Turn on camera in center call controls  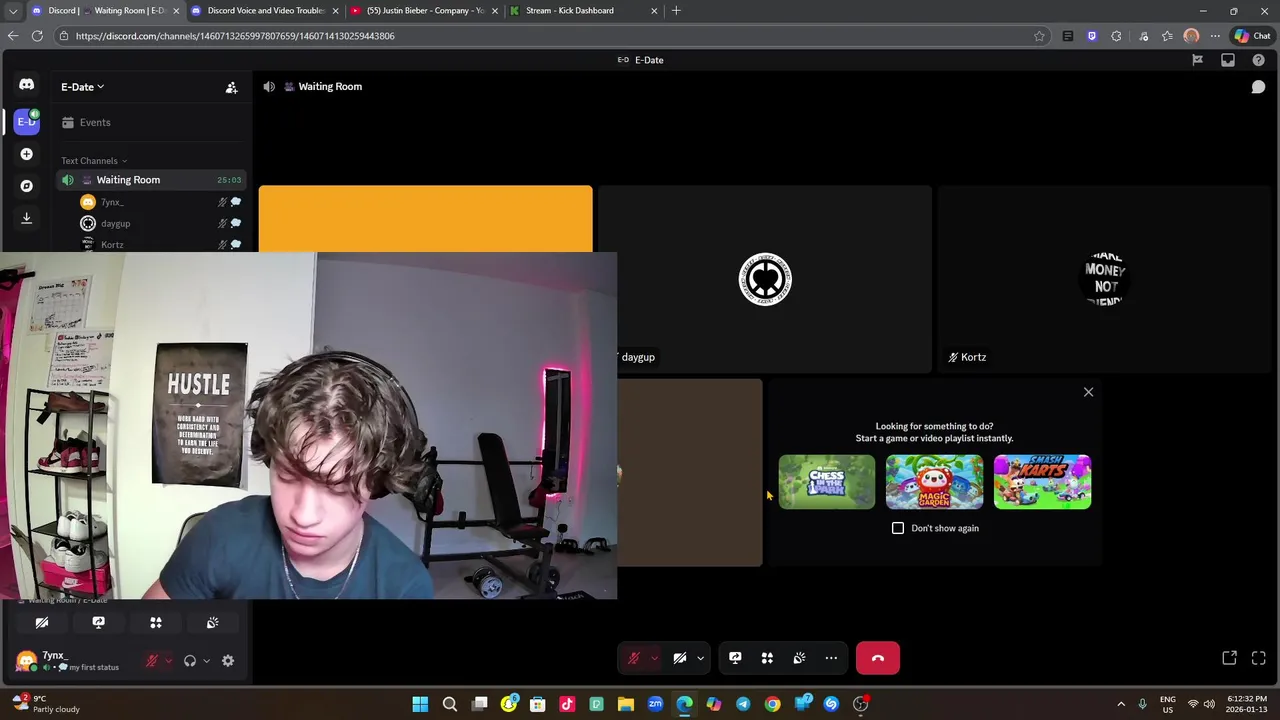tap(679, 658)
